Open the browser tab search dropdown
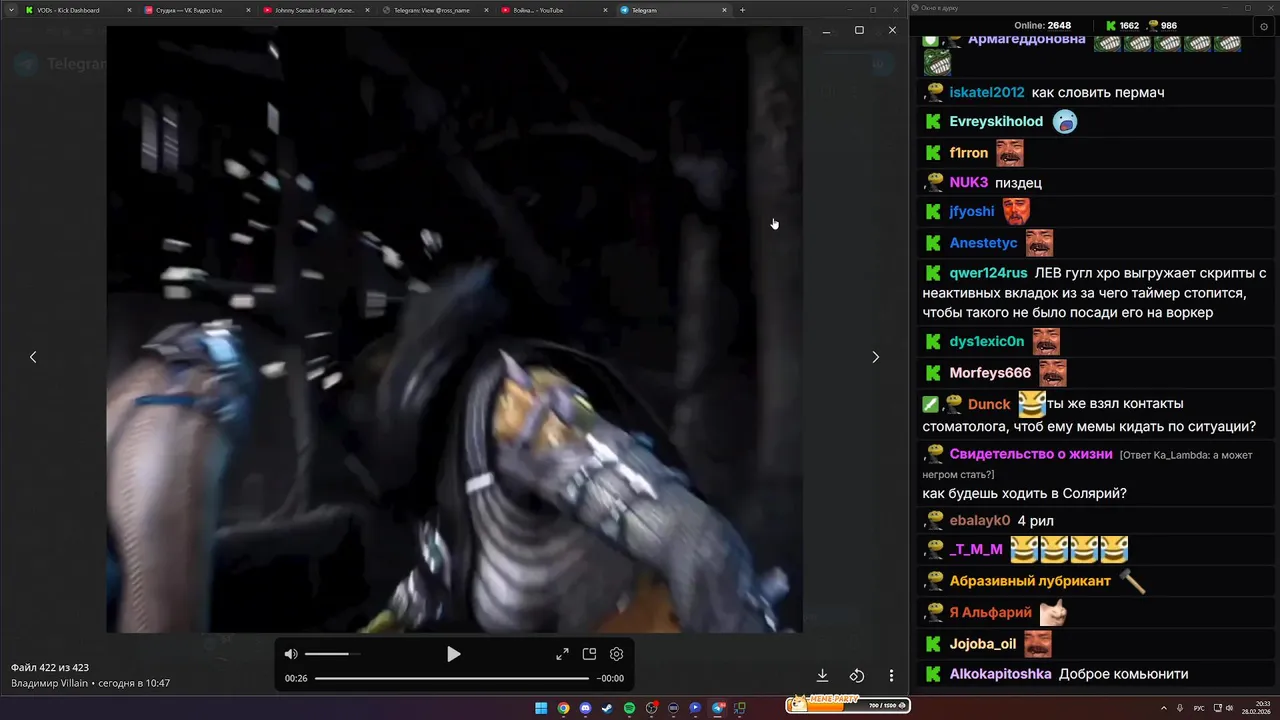Viewport: 1280px width, 720px height. [x=10, y=10]
